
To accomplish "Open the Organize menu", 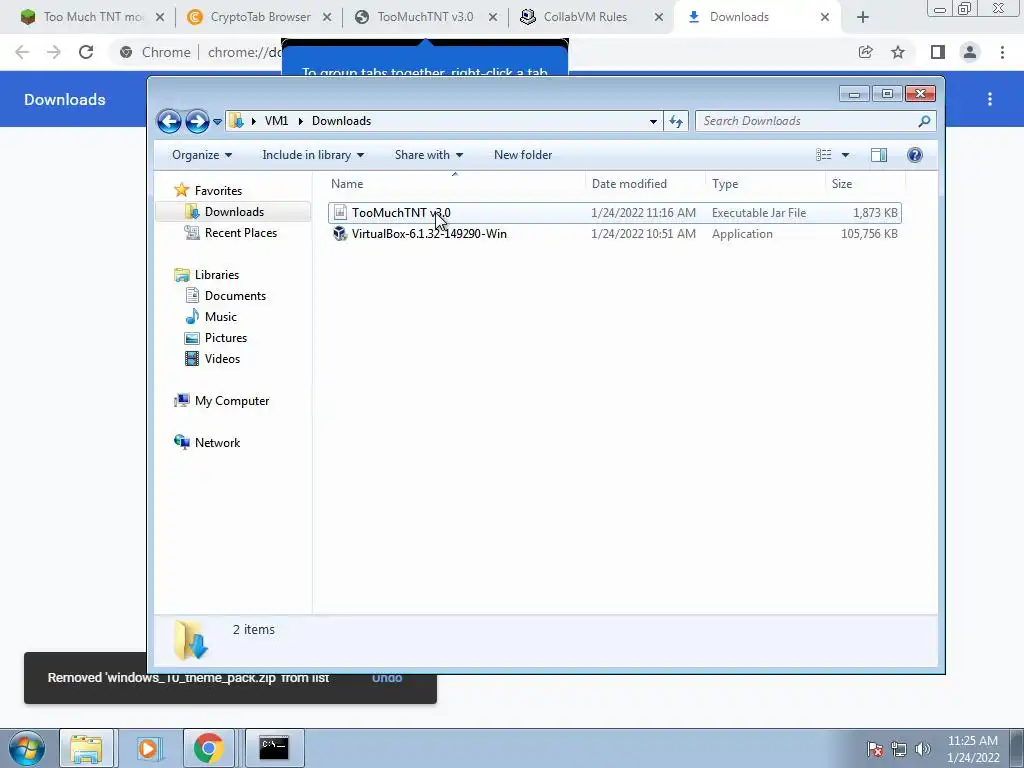I will click(x=202, y=155).
